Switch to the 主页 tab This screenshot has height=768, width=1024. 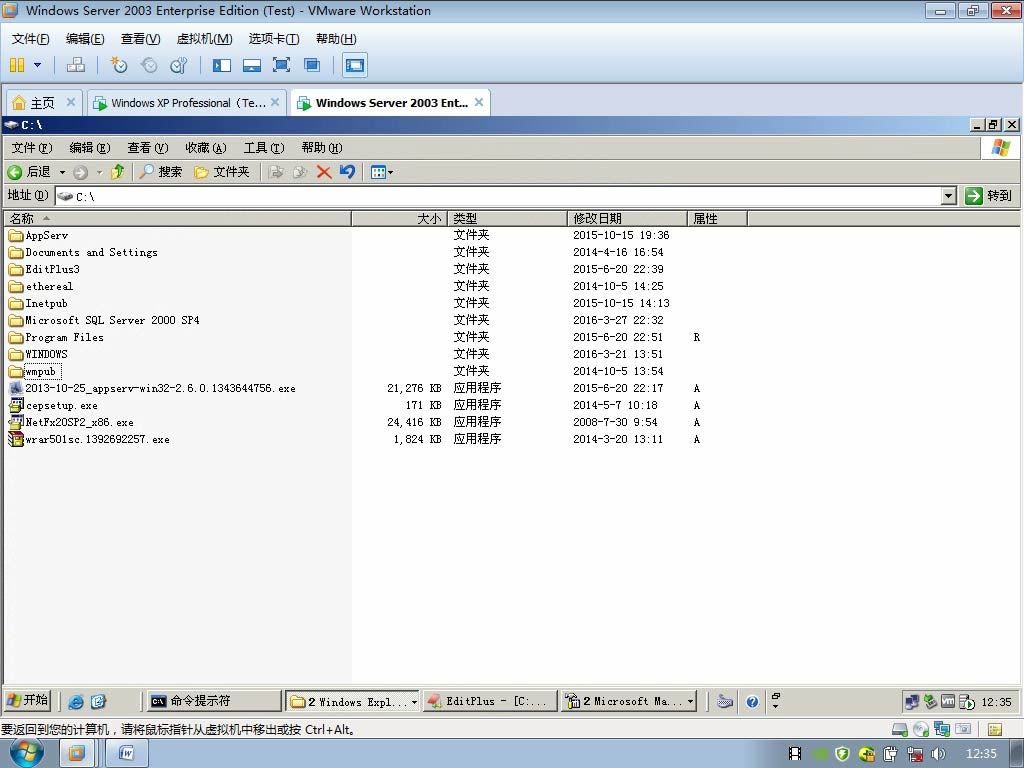[42, 103]
